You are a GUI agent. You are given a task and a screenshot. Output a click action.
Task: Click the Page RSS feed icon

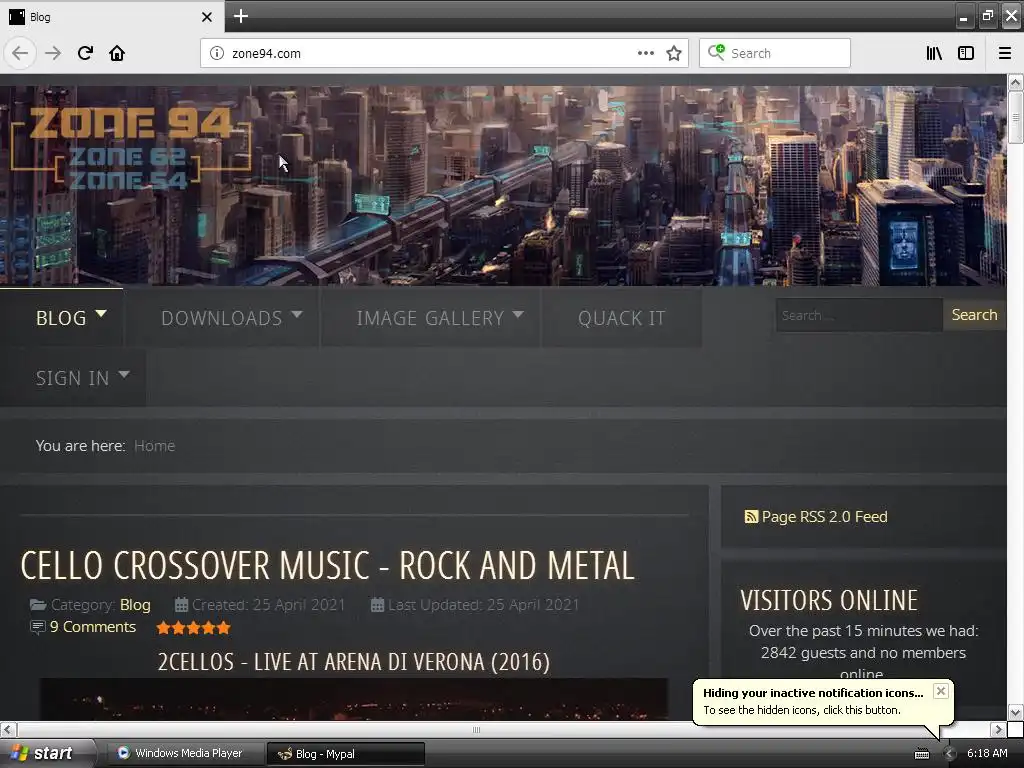[x=751, y=517]
